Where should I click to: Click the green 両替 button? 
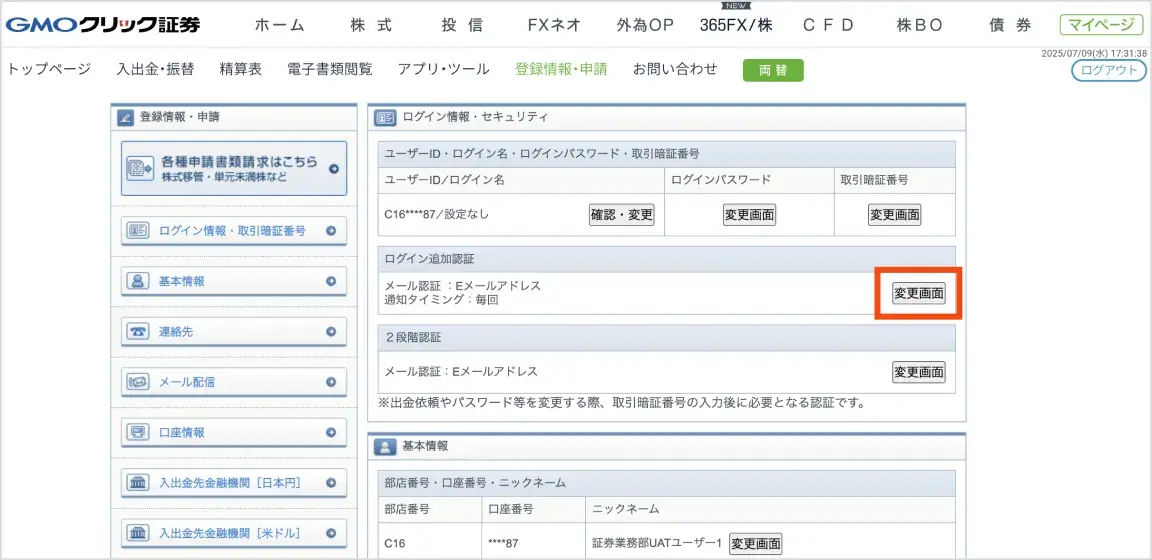tap(772, 70)
